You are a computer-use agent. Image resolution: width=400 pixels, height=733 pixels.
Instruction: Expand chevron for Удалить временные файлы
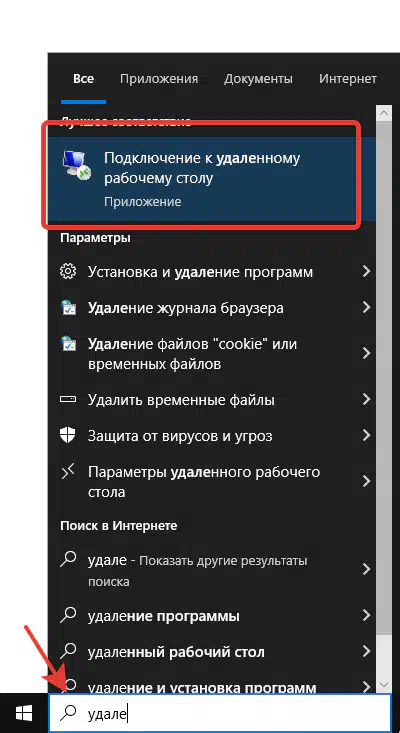coord(366,400)
